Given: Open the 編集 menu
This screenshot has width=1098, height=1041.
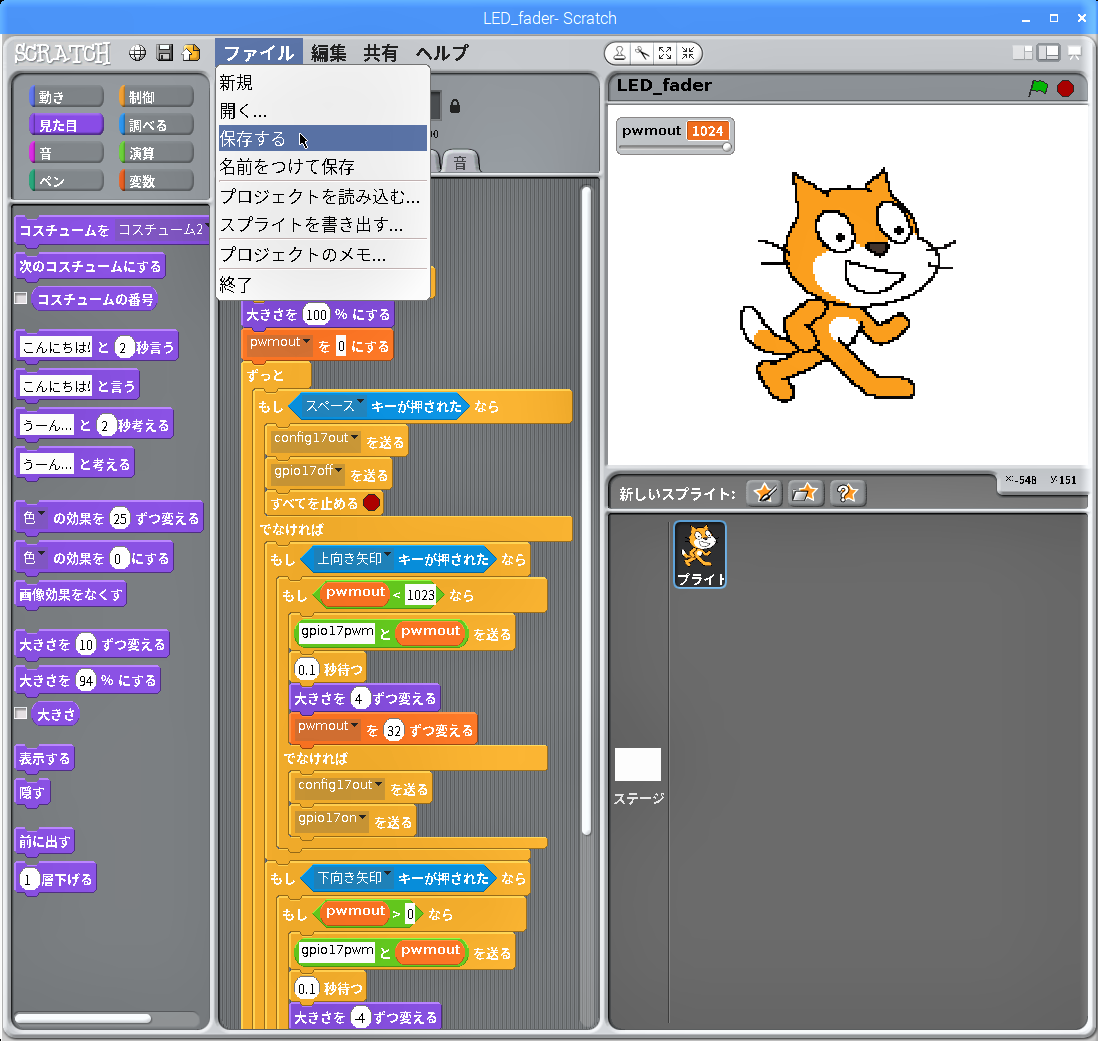Looking at the screenshot, I should click(328, 53).
